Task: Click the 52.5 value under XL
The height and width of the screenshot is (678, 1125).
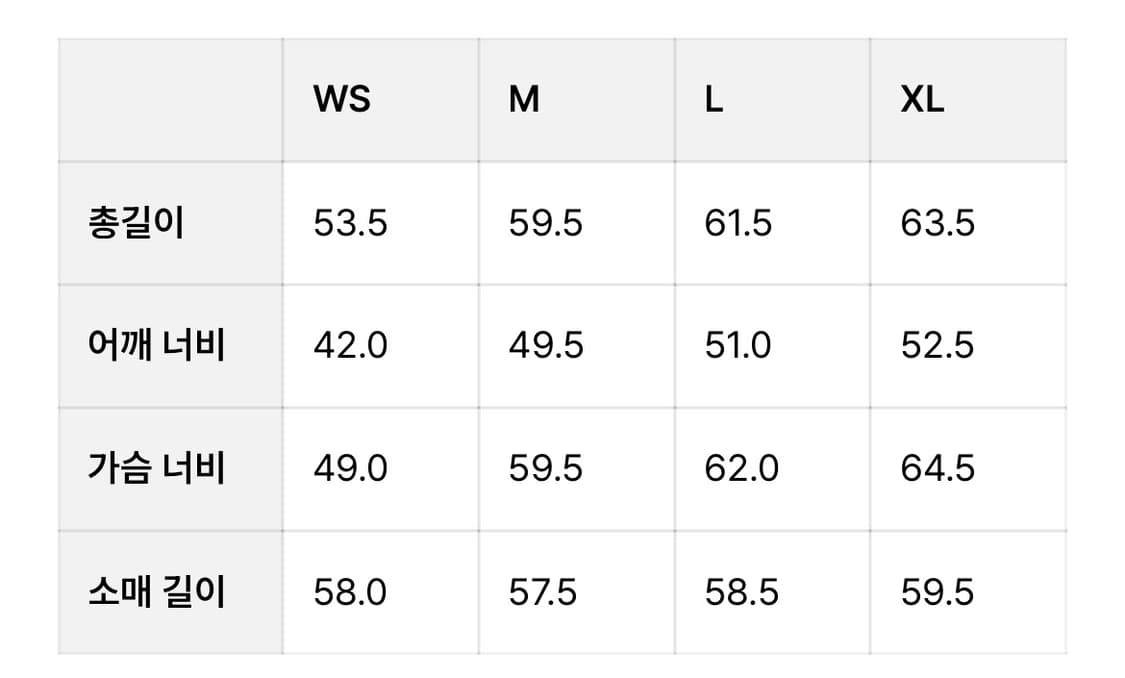Action: pyautogui.click(x=937, y=346)
